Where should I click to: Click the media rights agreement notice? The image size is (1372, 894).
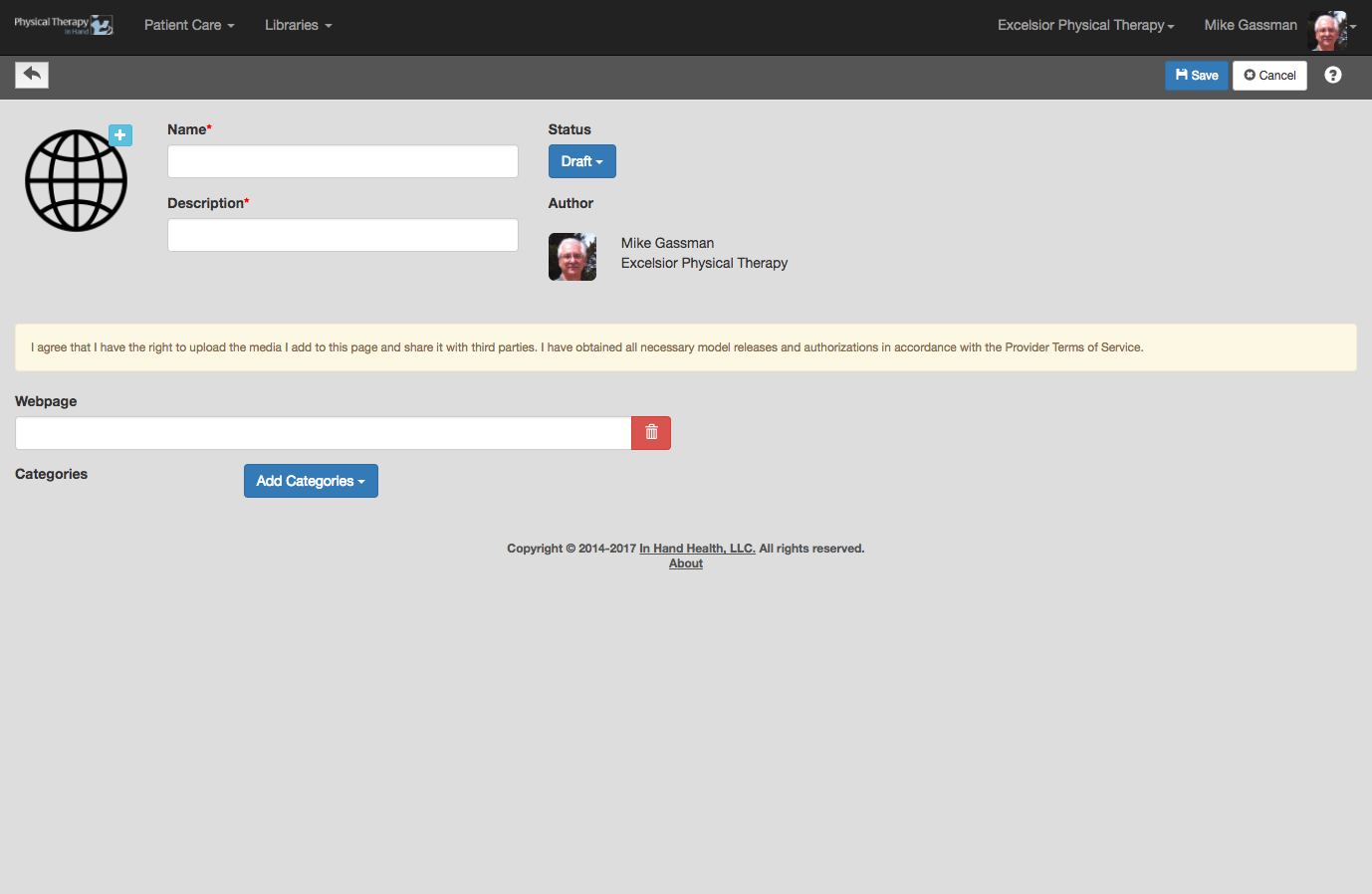(x=686, y=347)
